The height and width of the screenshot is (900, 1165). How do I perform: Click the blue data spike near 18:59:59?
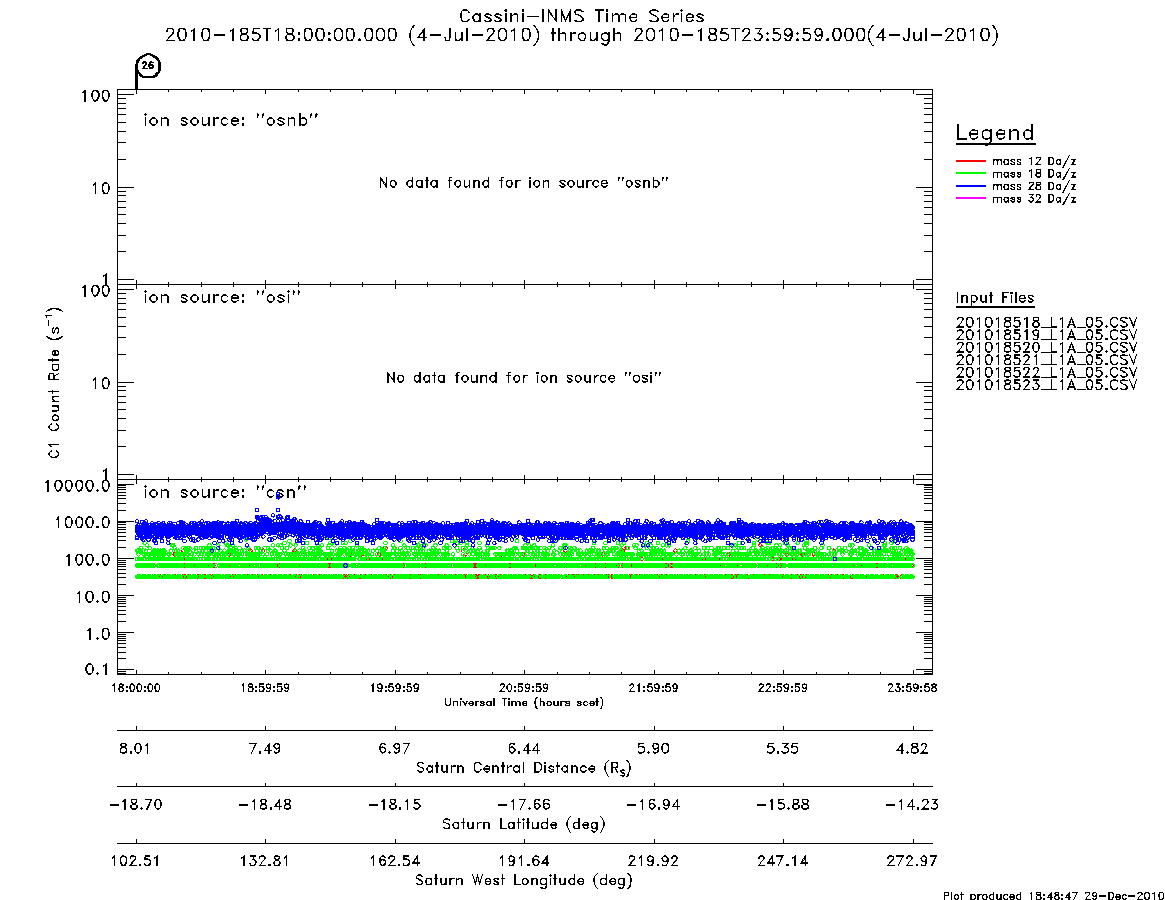pyautogui.click(x=278, y=496)
